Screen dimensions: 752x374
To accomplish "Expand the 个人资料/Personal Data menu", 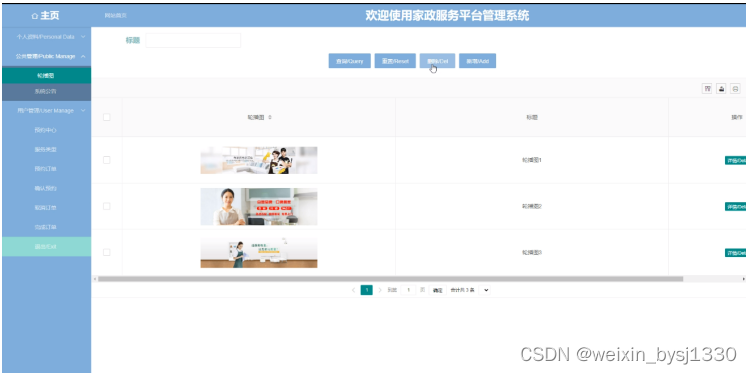I will 47,36.
